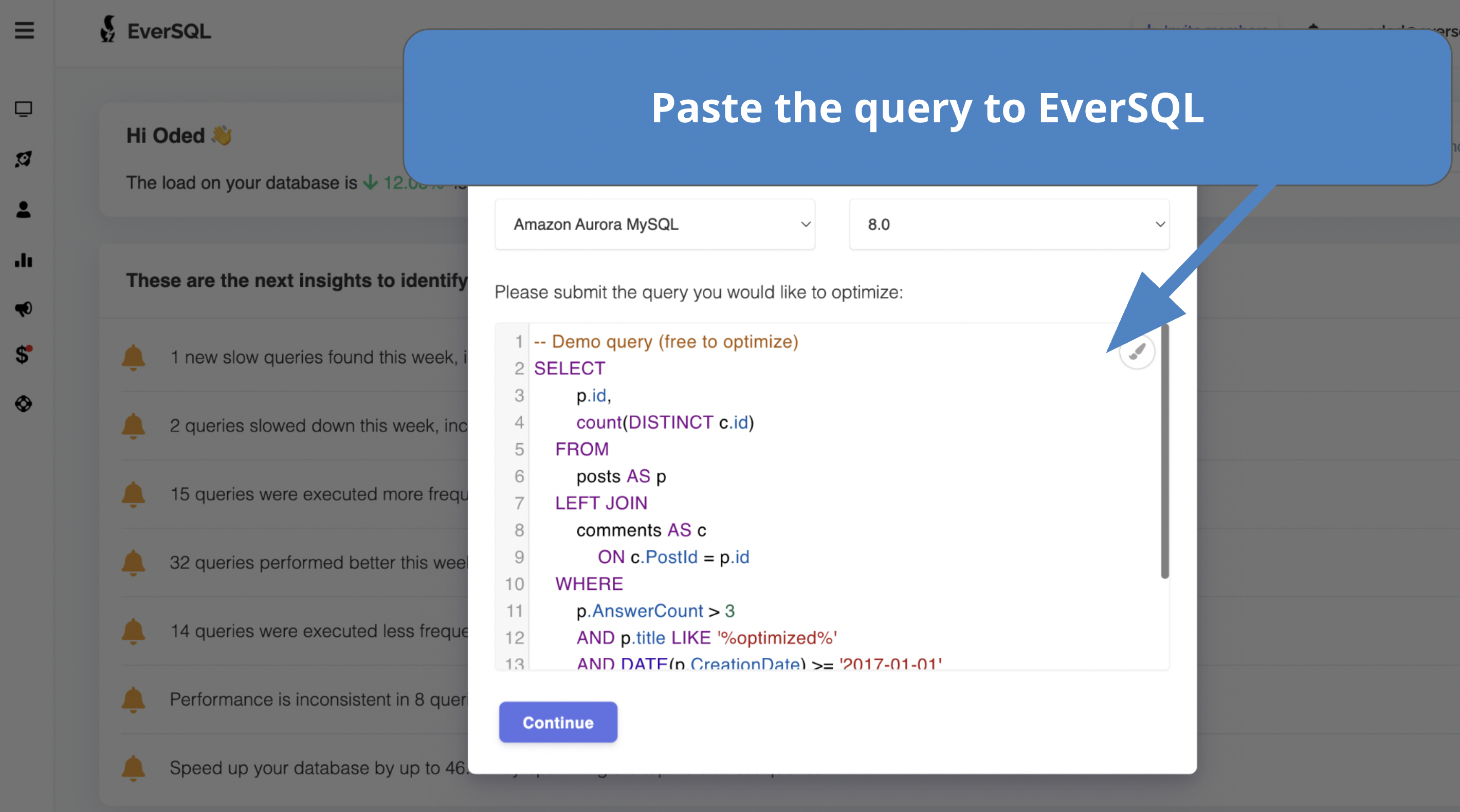The height and width of the screenshot is (812, 1460).
Task: Open the monitor dashboard sidebar icon
Action: pos(23,109)
